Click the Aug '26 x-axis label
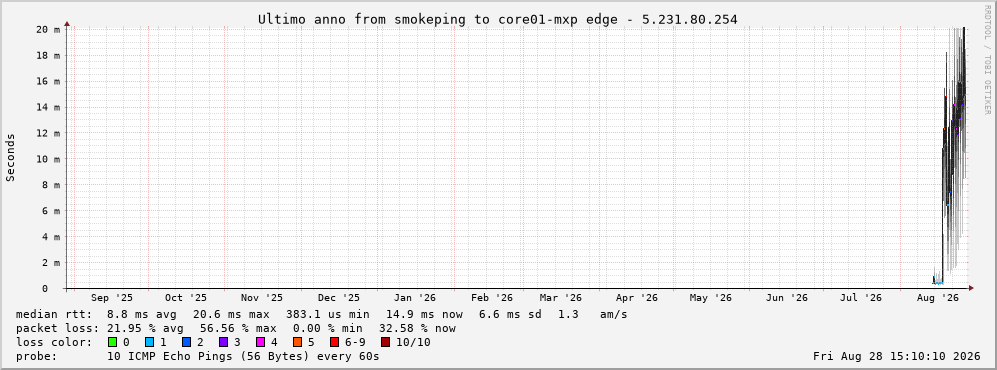Screen dimensions: 997x370 939,298
